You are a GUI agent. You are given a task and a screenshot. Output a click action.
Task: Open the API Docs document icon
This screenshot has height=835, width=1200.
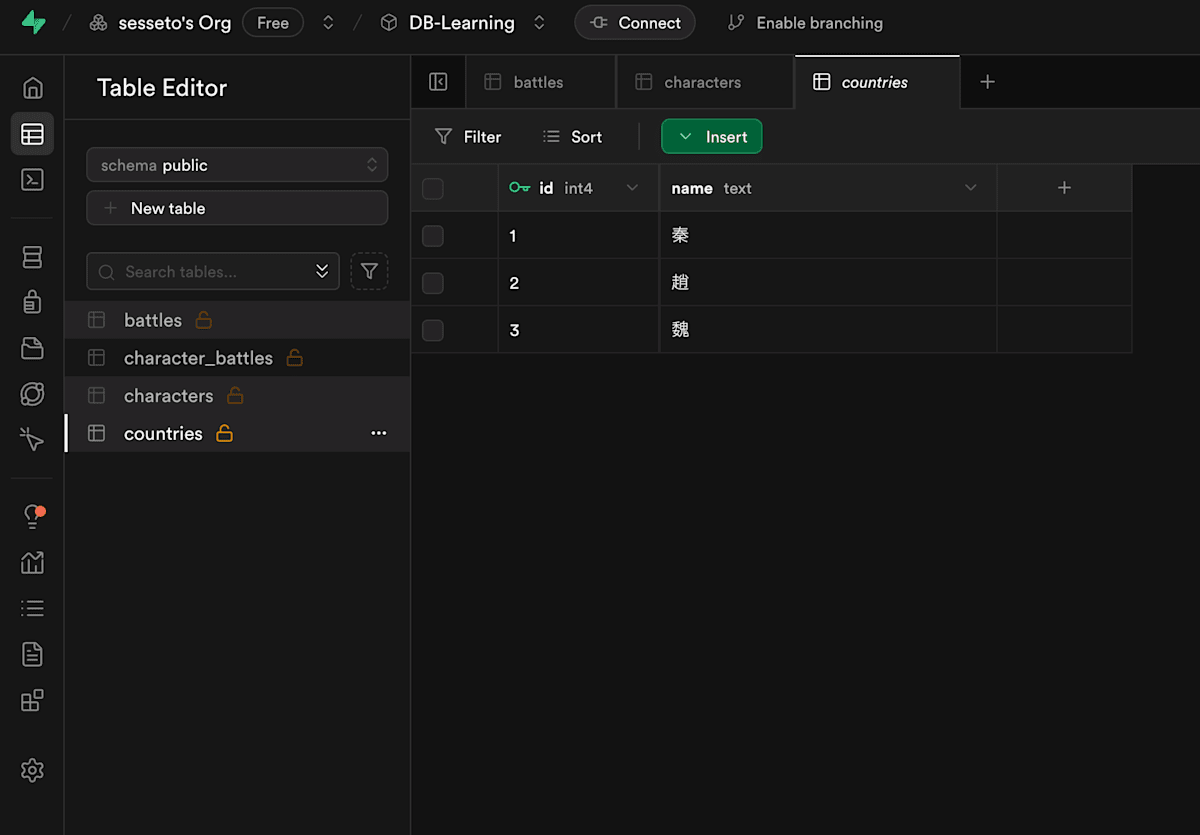tap(32, 654)
